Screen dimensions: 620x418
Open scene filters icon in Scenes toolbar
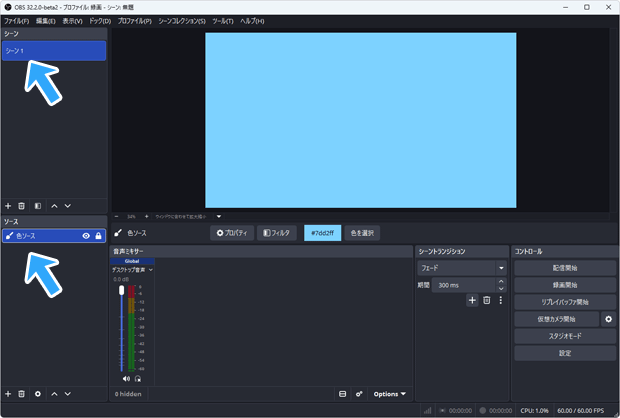38,206
